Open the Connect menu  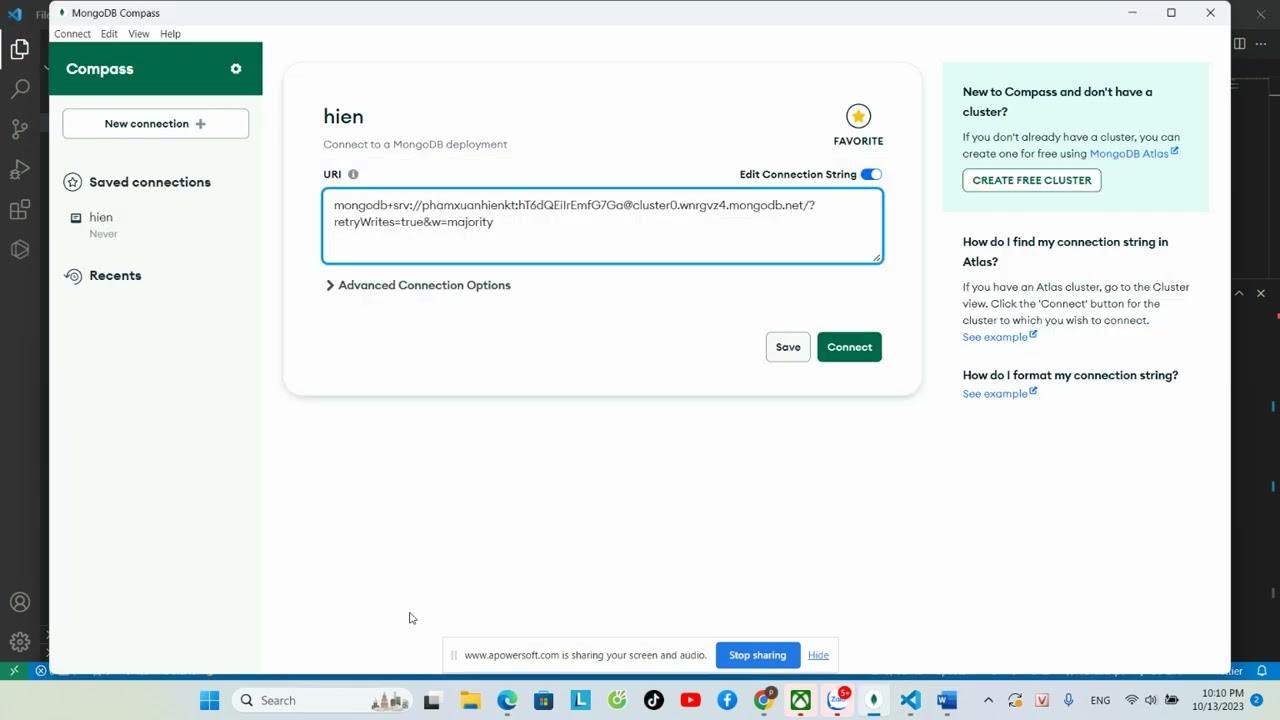pyautogui.click(x=72, y=34)
